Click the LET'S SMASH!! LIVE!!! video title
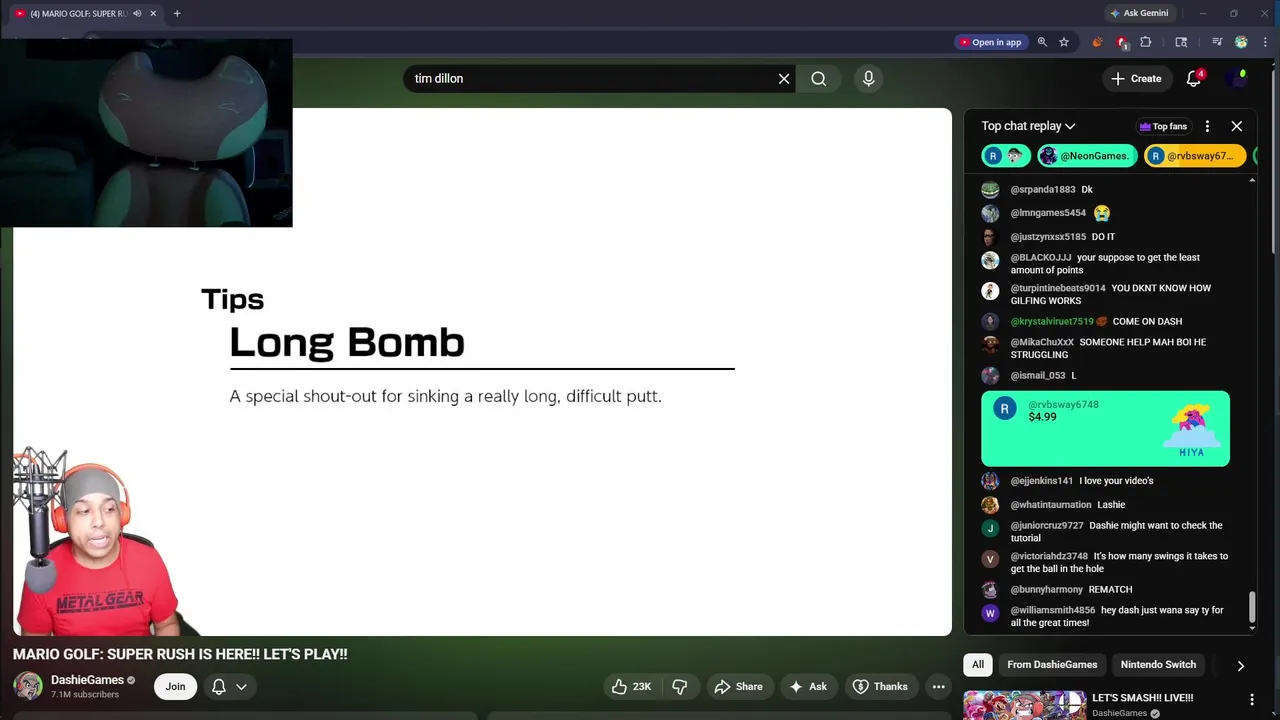 (1142, 698)
